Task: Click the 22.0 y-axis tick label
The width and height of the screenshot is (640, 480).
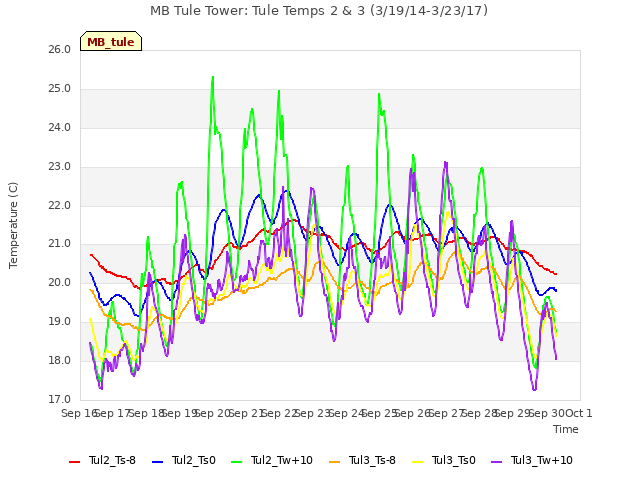Action: 59,205
